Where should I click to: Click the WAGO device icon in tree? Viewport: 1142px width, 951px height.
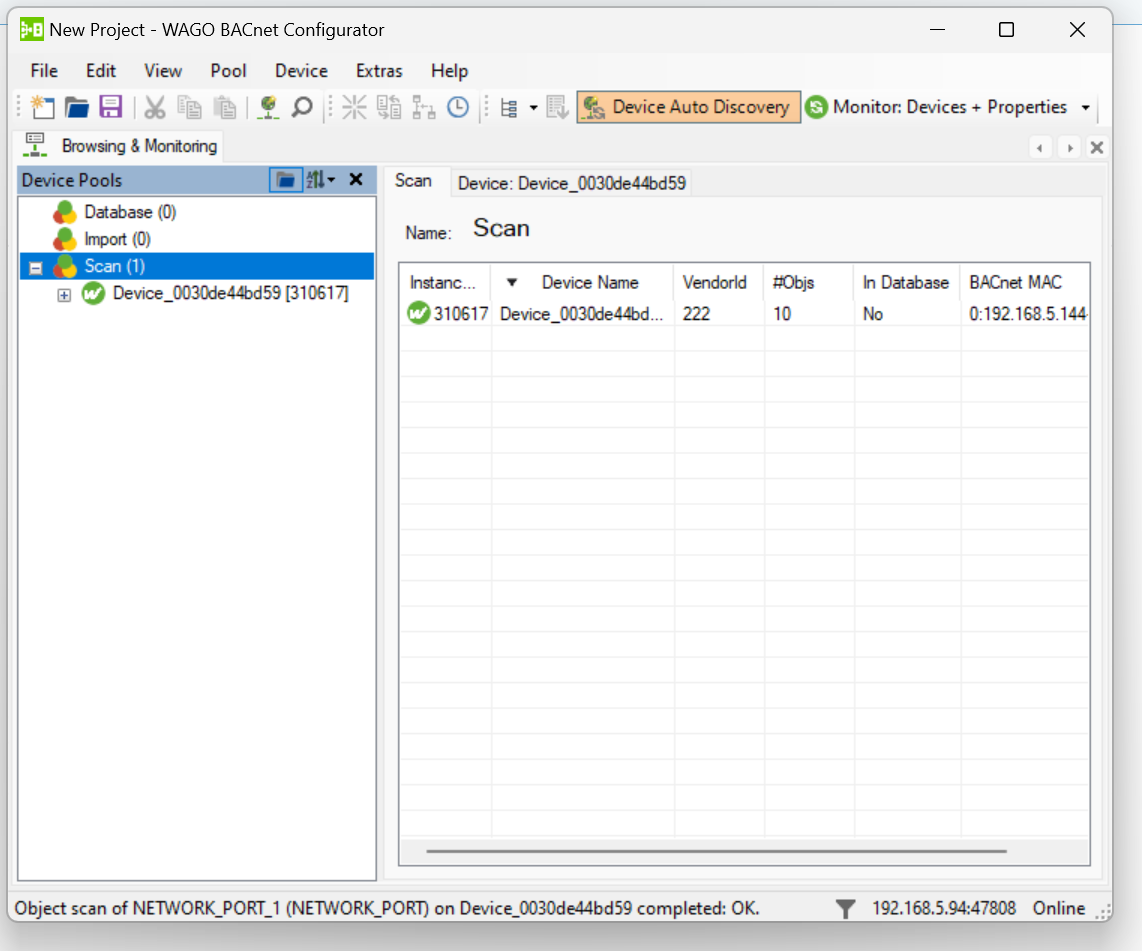tap(93, 293)
